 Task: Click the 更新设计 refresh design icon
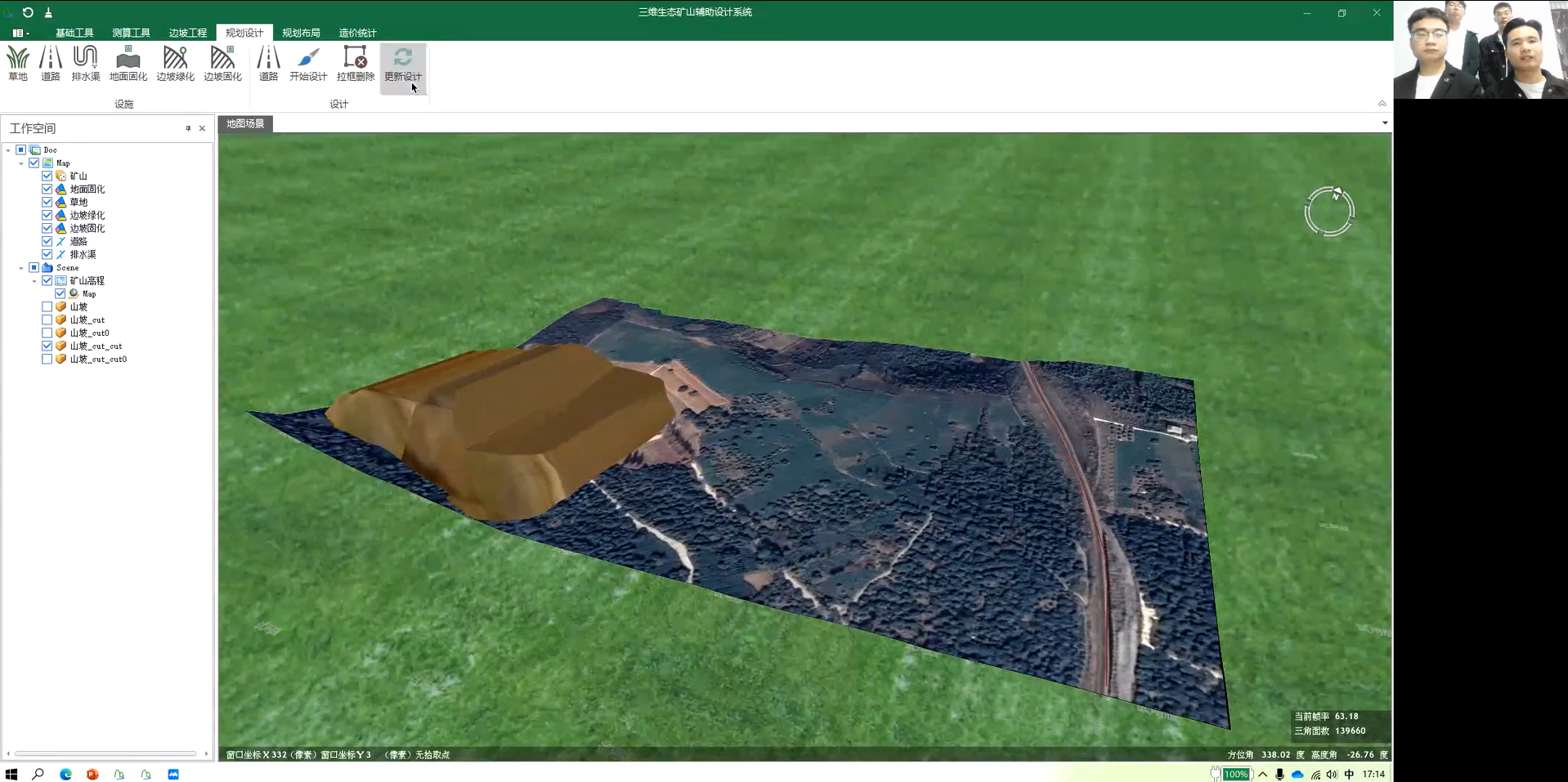click(x=403, y=64)
